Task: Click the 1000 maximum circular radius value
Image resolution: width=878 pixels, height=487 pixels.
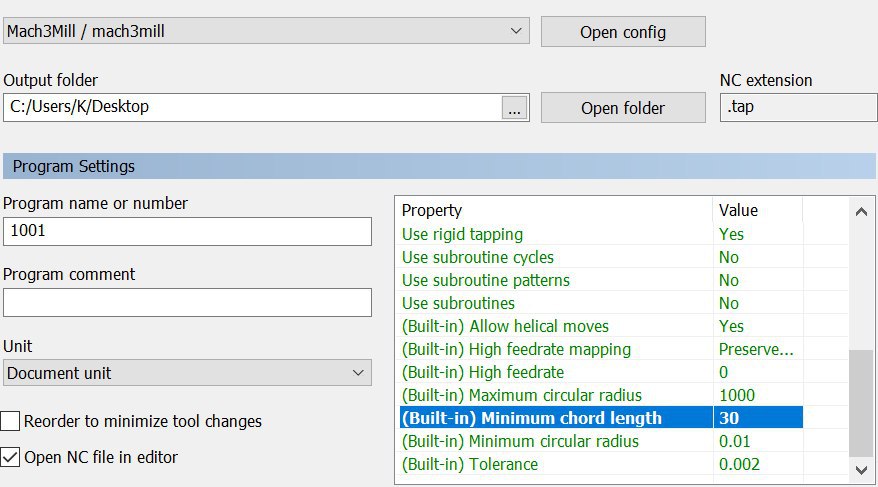Action: pyautogui.click(x=737, y=395)
